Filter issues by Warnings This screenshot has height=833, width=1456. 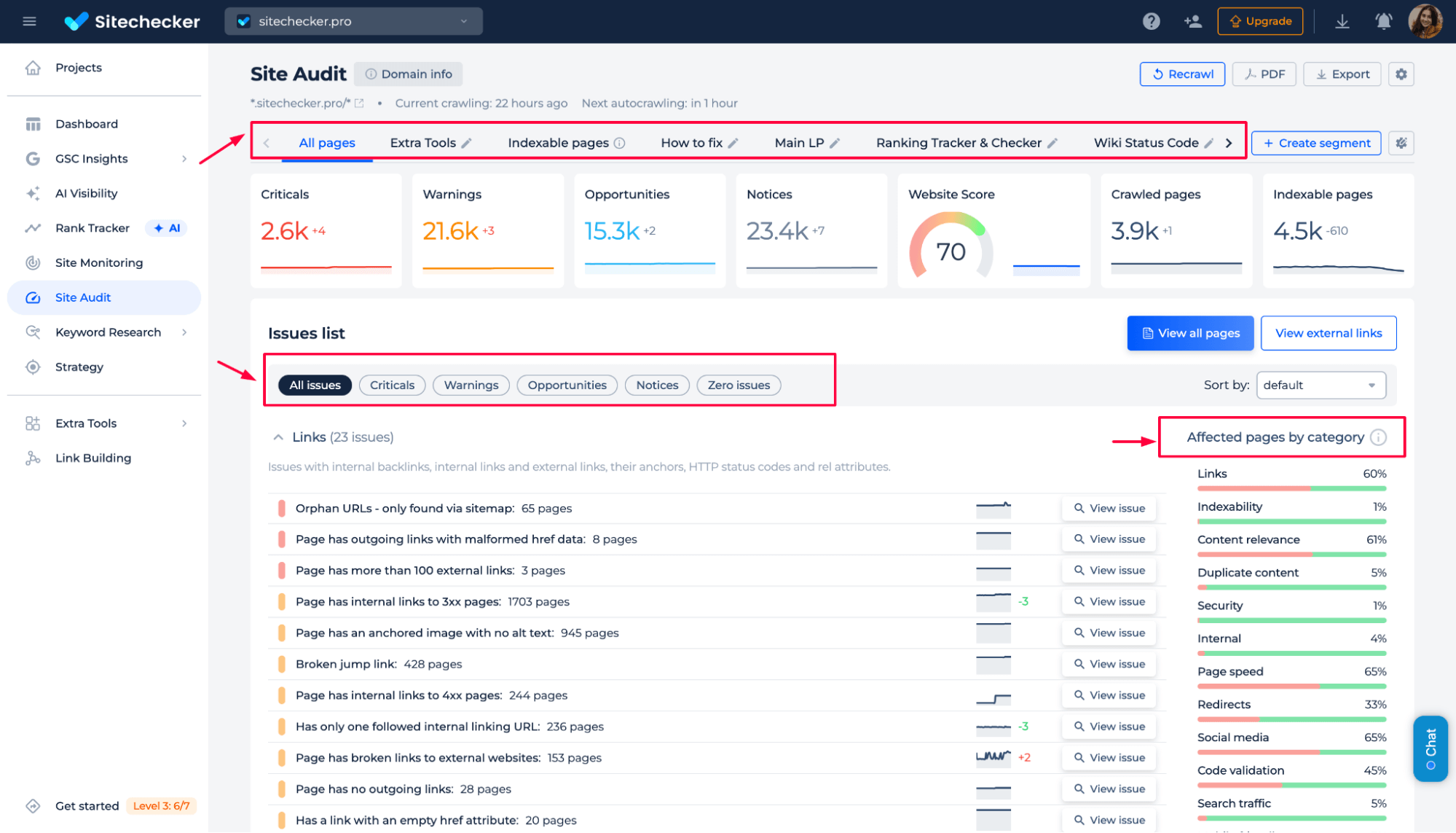click(x=471, y=385)
